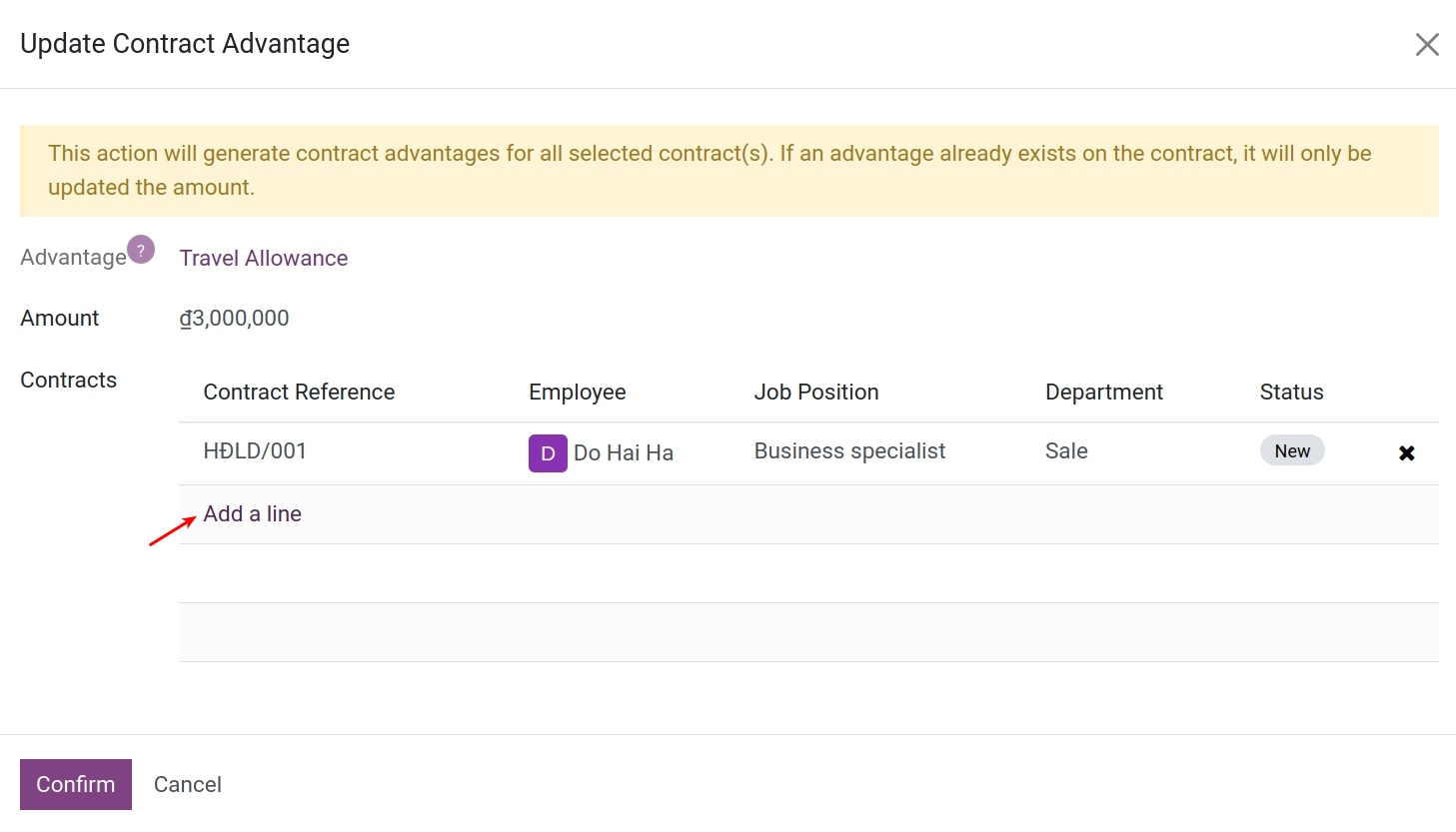Remove the HĐLD/001 contract line
Viewport: 1456px width, 832px height.
tap(1406, 452)
